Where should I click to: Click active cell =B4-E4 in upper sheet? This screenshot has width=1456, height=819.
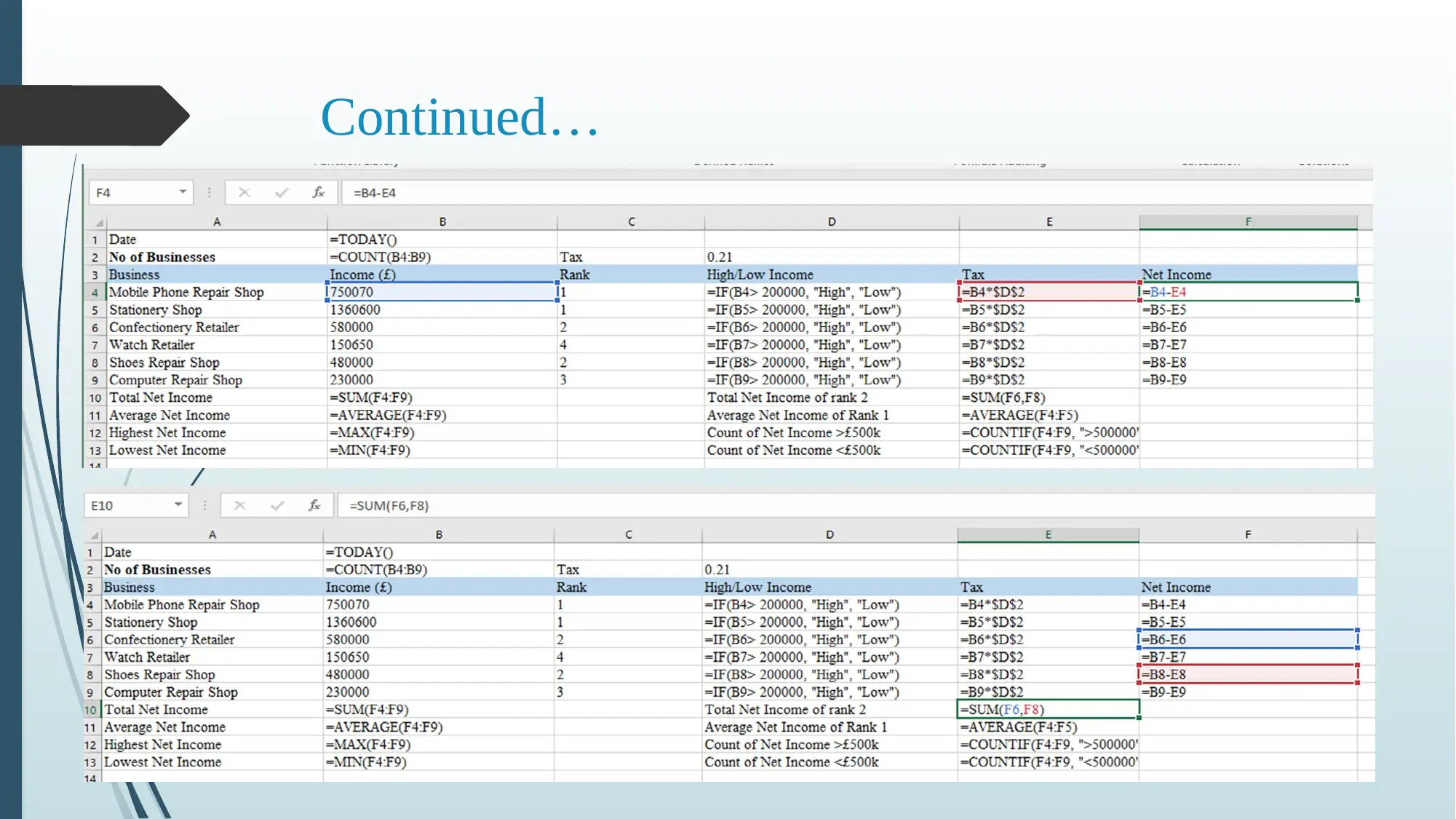pos(1249,292)
